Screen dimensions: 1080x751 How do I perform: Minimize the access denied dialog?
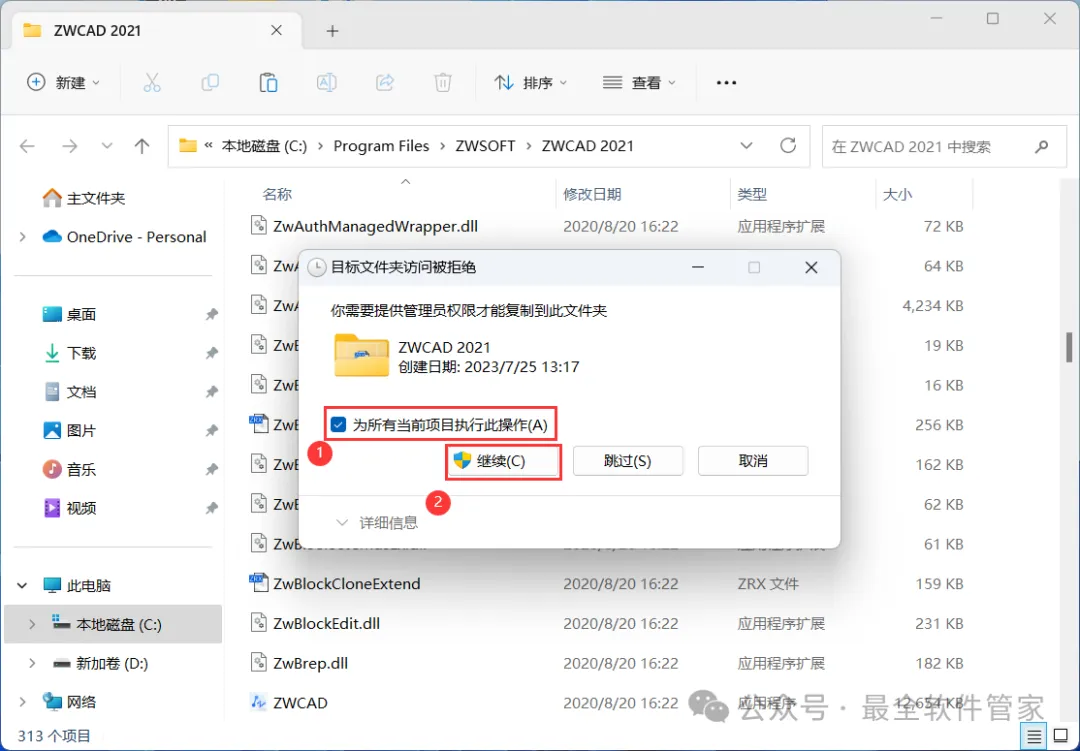click(x=698, y=267)
